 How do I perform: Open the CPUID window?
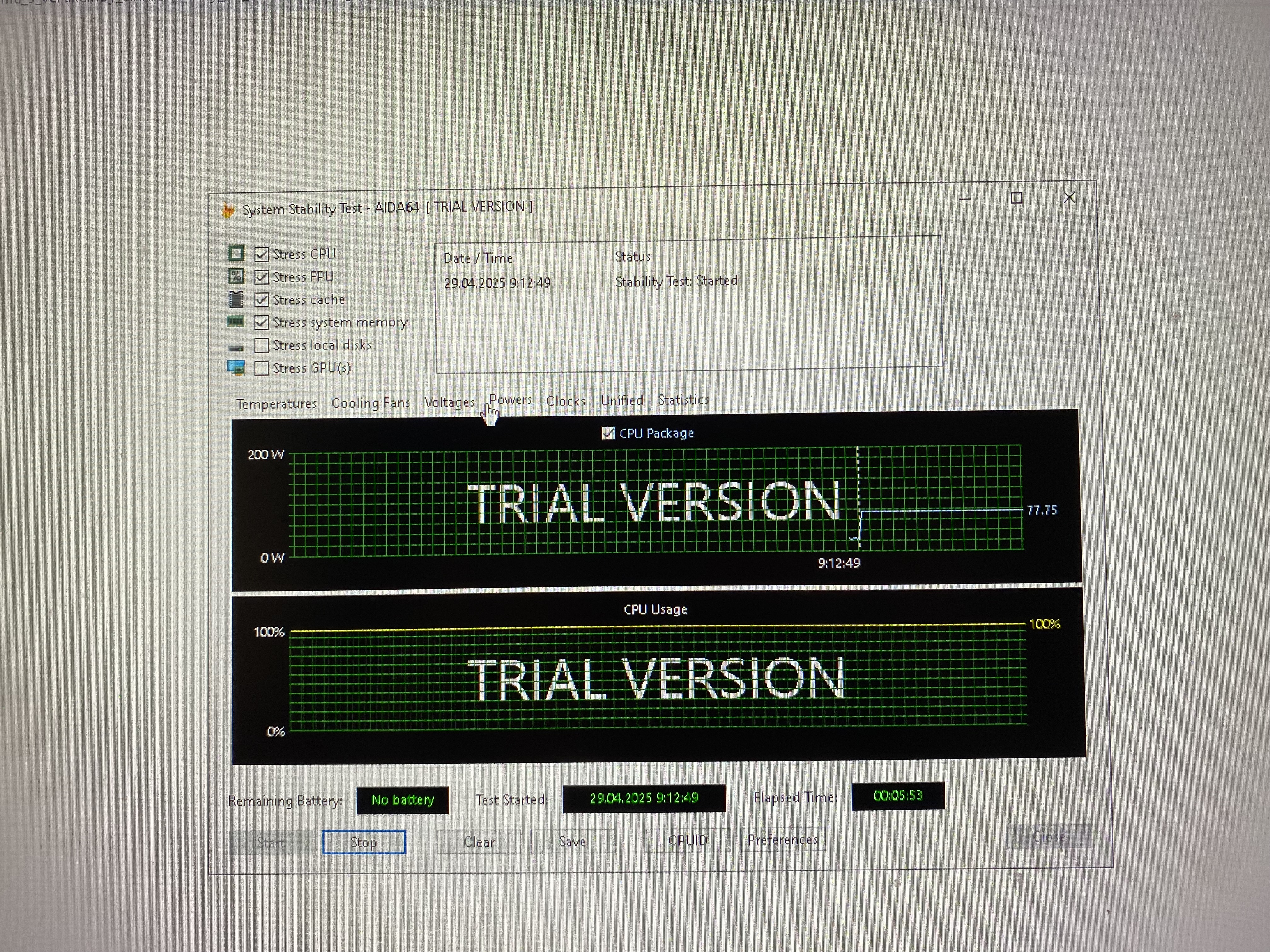click(688, 840)
